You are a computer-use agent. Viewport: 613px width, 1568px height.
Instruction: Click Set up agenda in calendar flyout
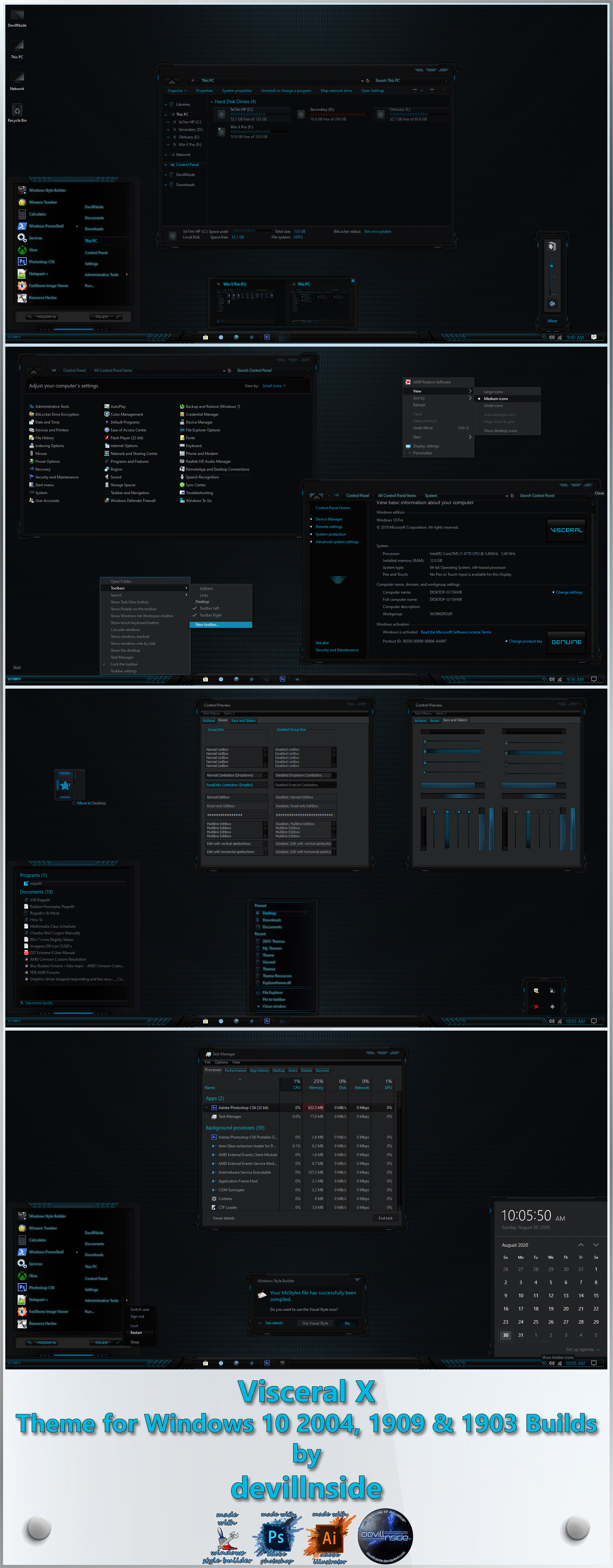582,1349
